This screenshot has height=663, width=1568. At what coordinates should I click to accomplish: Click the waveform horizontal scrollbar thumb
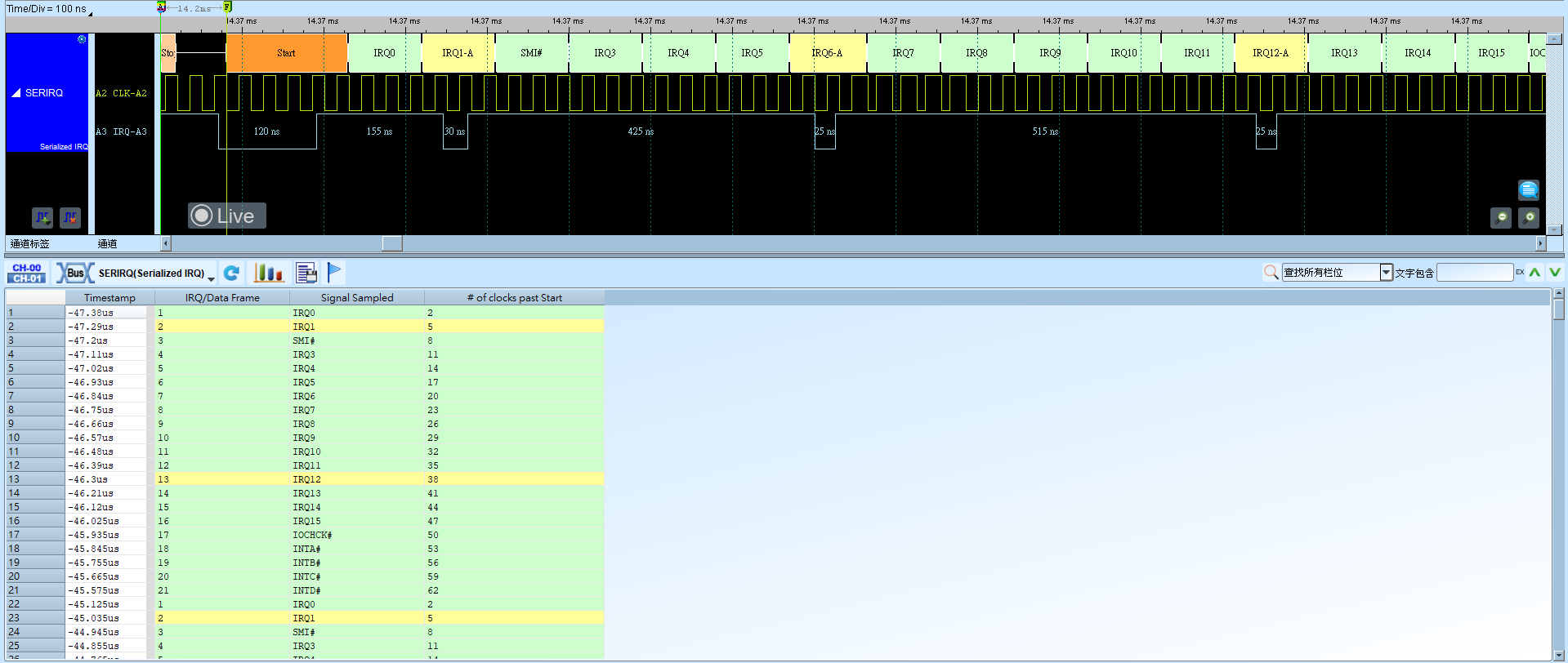[x=392, y=243]
